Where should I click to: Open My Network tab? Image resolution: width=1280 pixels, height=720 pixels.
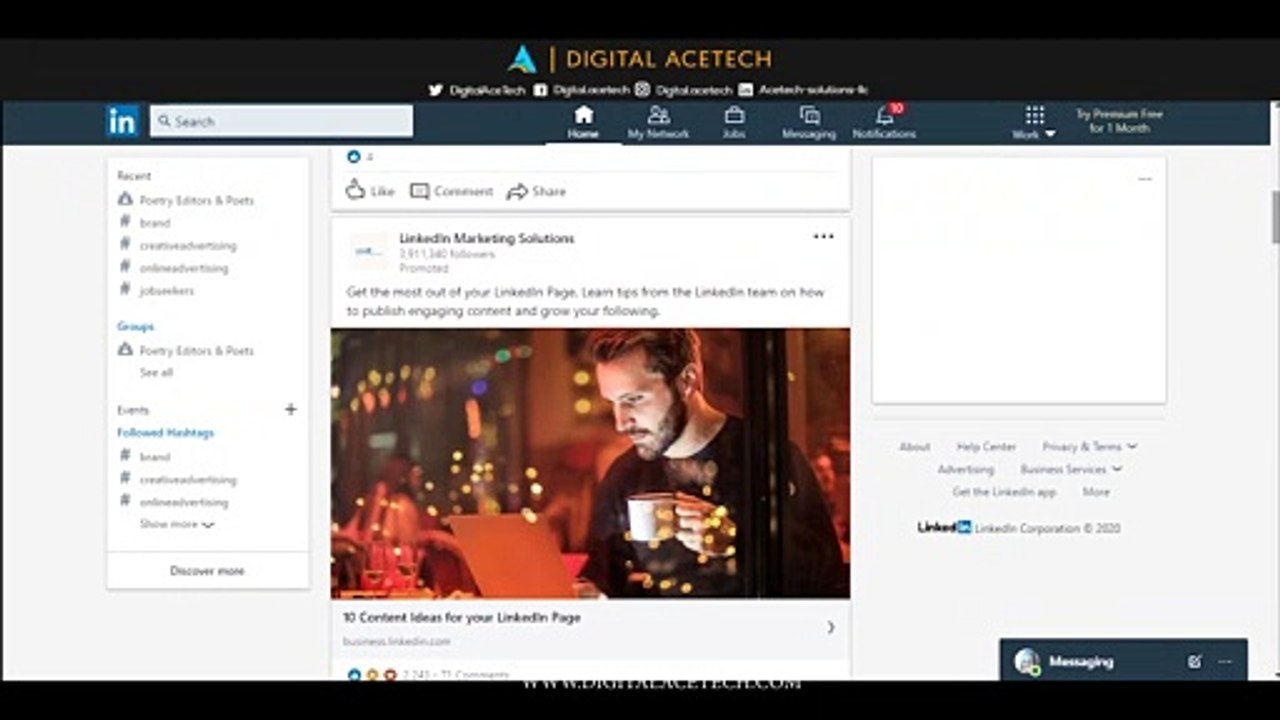click(658, 122)
